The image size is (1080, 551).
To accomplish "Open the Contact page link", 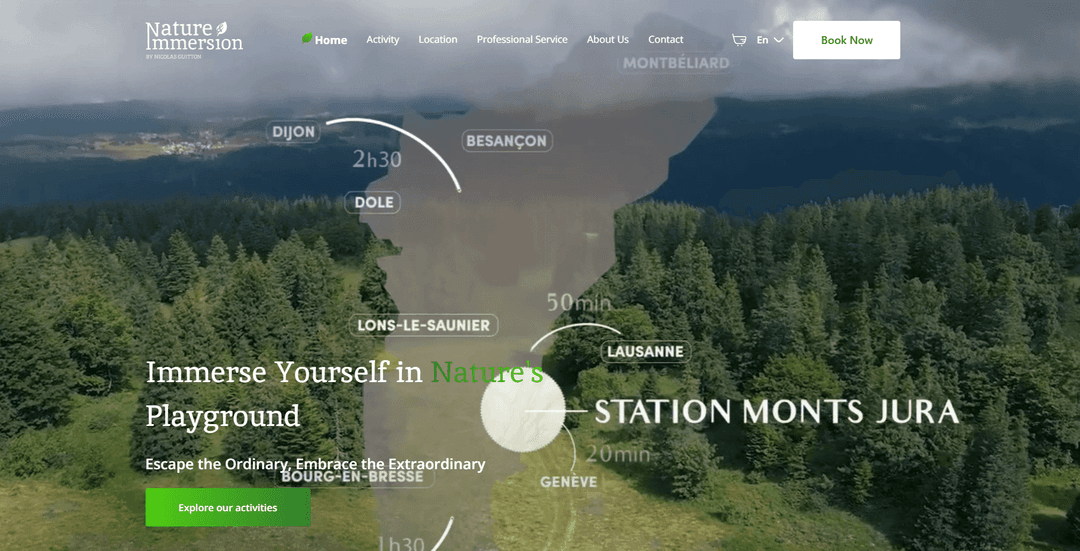I will pyautogui.click(x=665, y=40).
